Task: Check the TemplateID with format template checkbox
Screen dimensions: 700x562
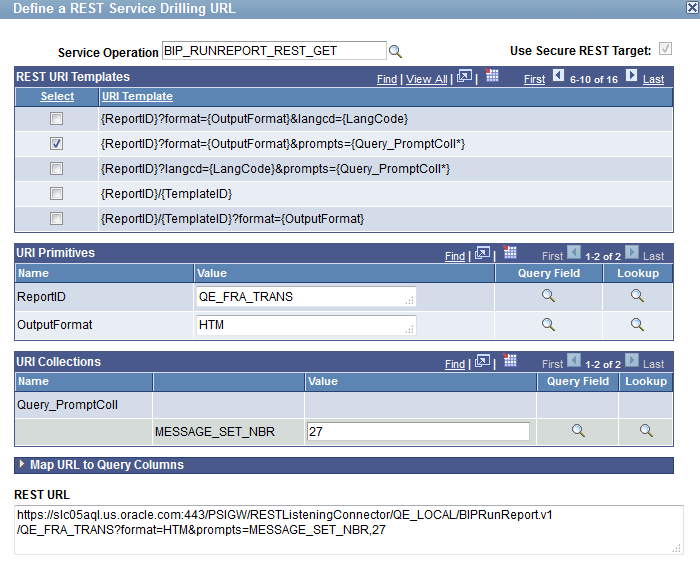Action: tap(56, 219)
